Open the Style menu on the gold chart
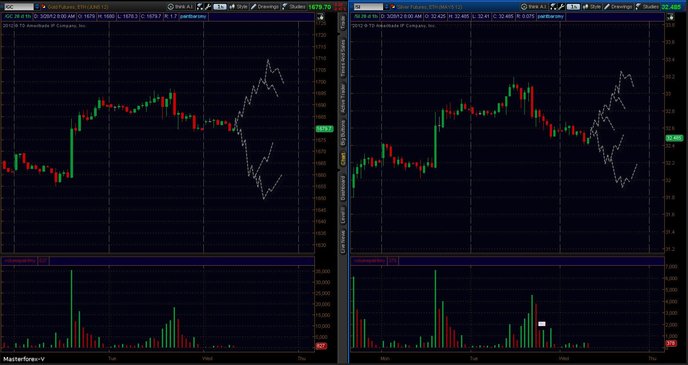This screenshot has height=365, width=688. click(239, 7)
